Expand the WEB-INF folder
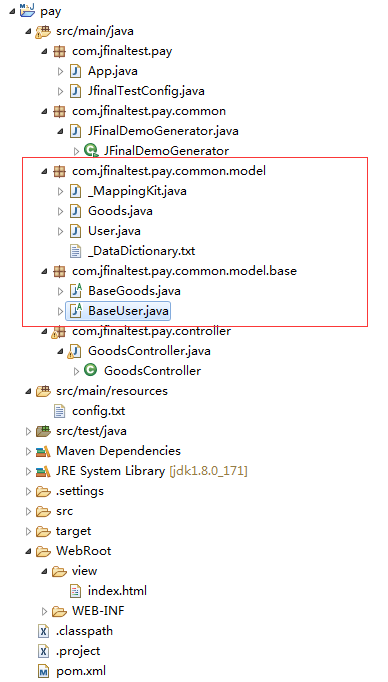 tap(44, 611)
